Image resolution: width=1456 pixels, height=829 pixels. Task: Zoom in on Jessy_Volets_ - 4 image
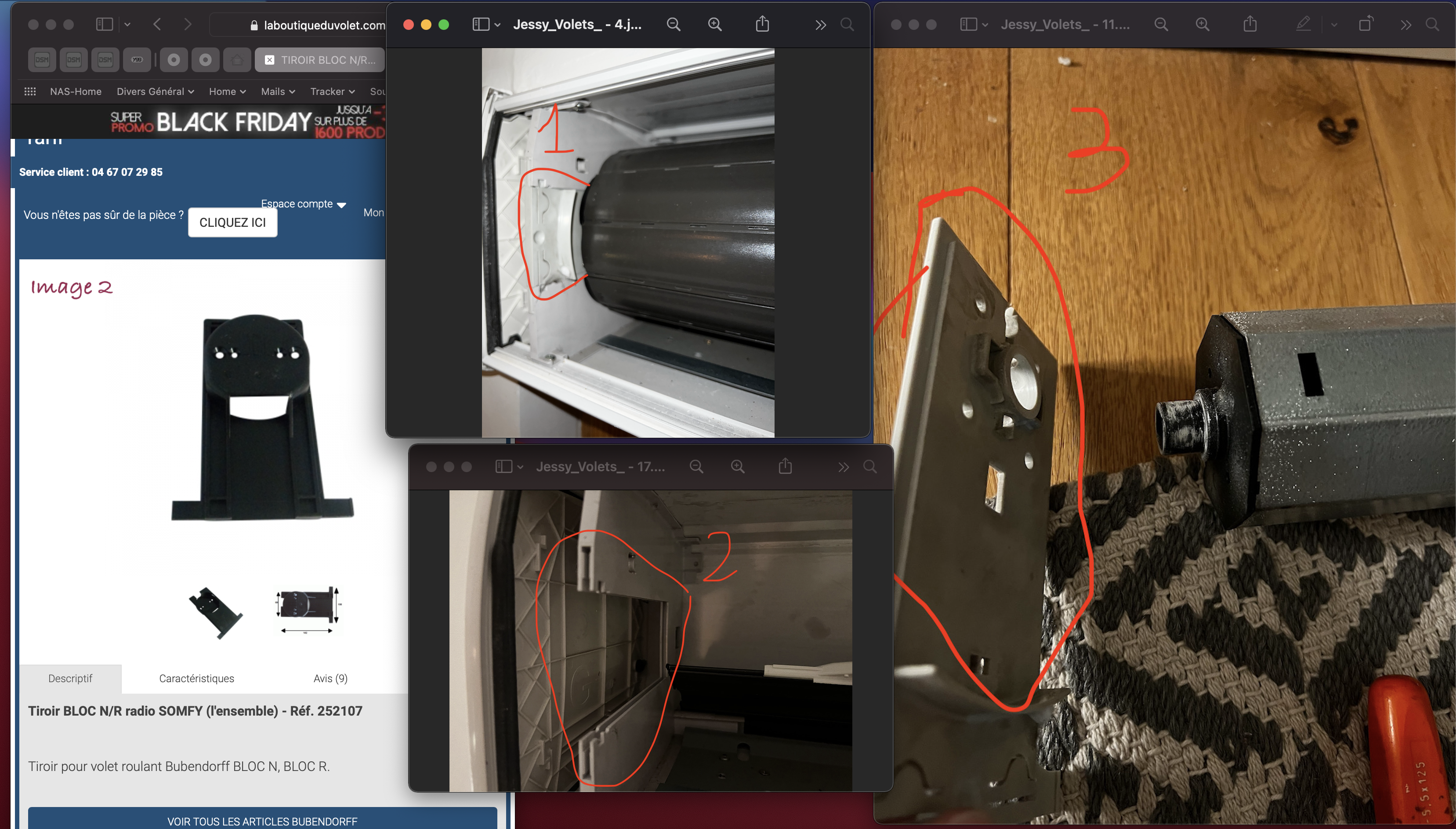pyautogui.click(x=715, y=25)
